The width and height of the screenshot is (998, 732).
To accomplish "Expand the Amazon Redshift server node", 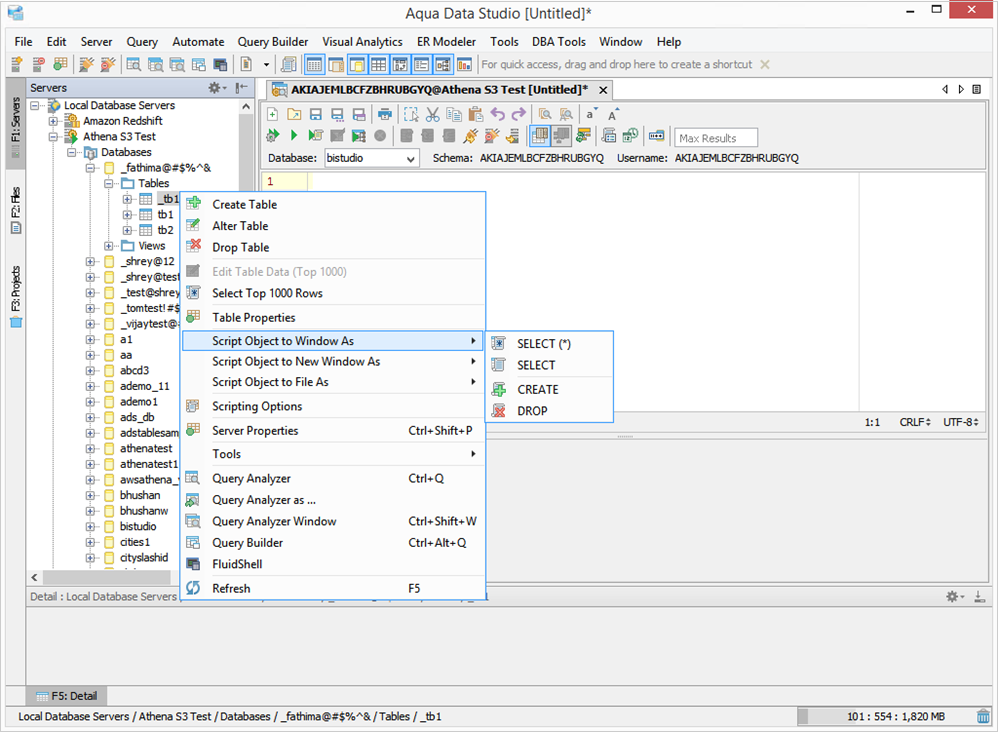I will [53, 121].
